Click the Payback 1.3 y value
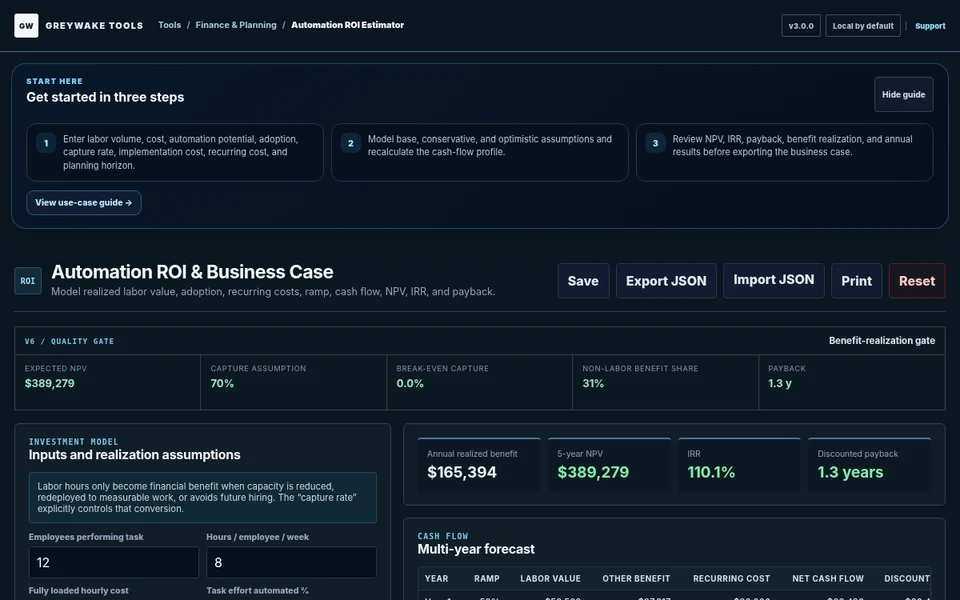Image resolution: width=960 pixels, height=600 pixels. 780,383
